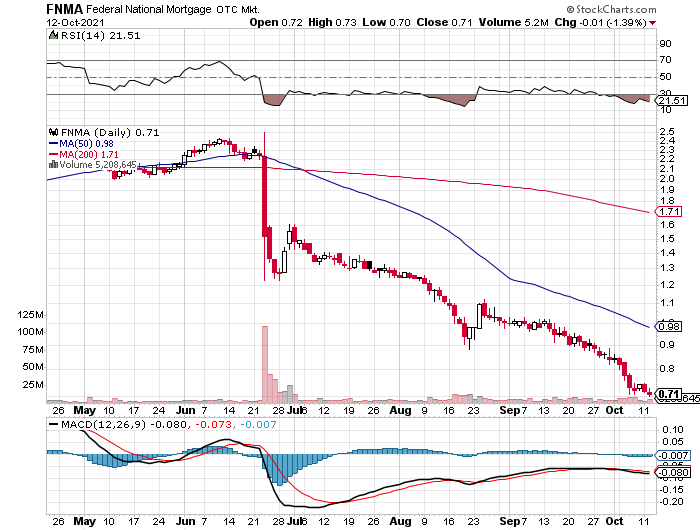Click May on the bottom MACD date axis
The width and height of the screenshot is (700, 530).
(84, 521)
